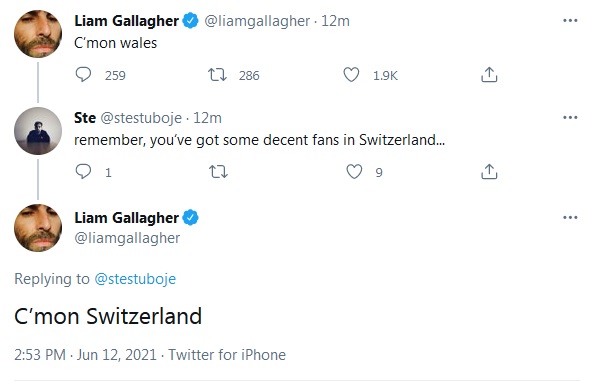The image size is (590, 381).
Task: Open more options for "C'mon wales" tweet
Action: click(x=570, y=20)
